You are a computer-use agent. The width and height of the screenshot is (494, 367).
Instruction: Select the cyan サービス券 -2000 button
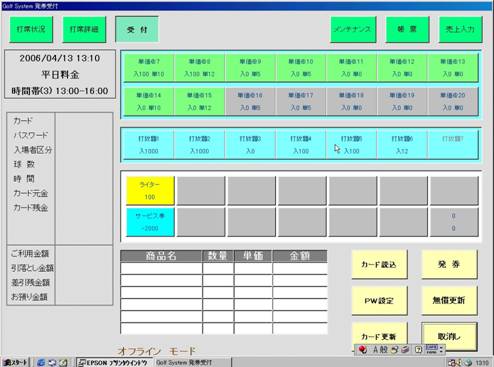[150, 222]
